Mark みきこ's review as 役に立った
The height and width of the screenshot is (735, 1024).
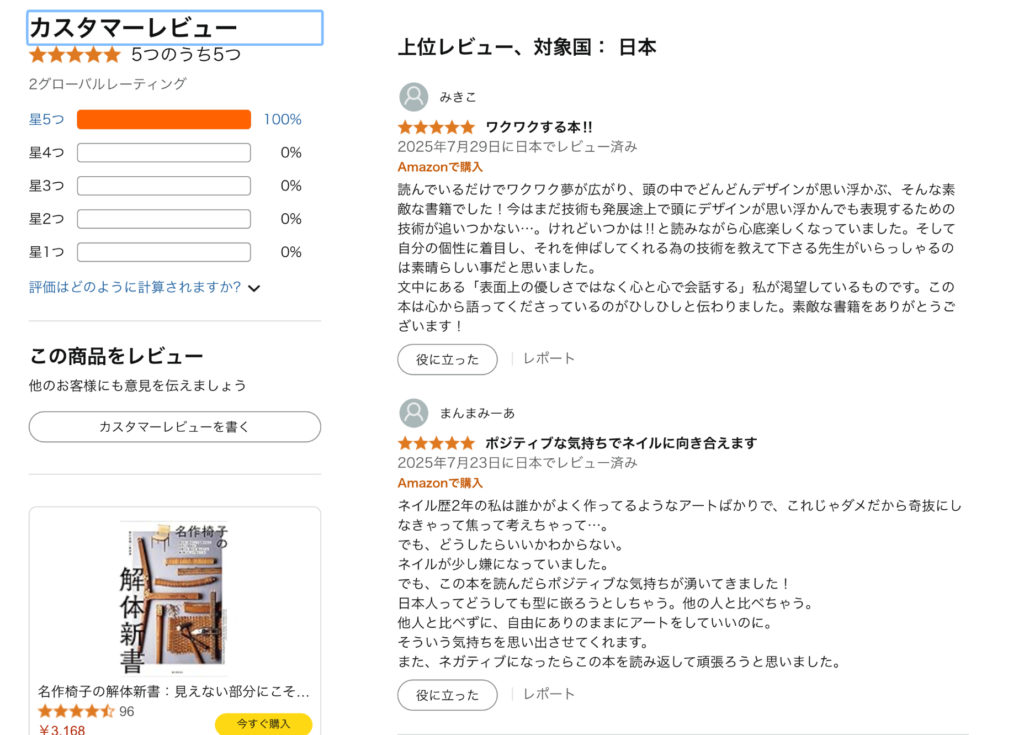(x=447, y=359)
